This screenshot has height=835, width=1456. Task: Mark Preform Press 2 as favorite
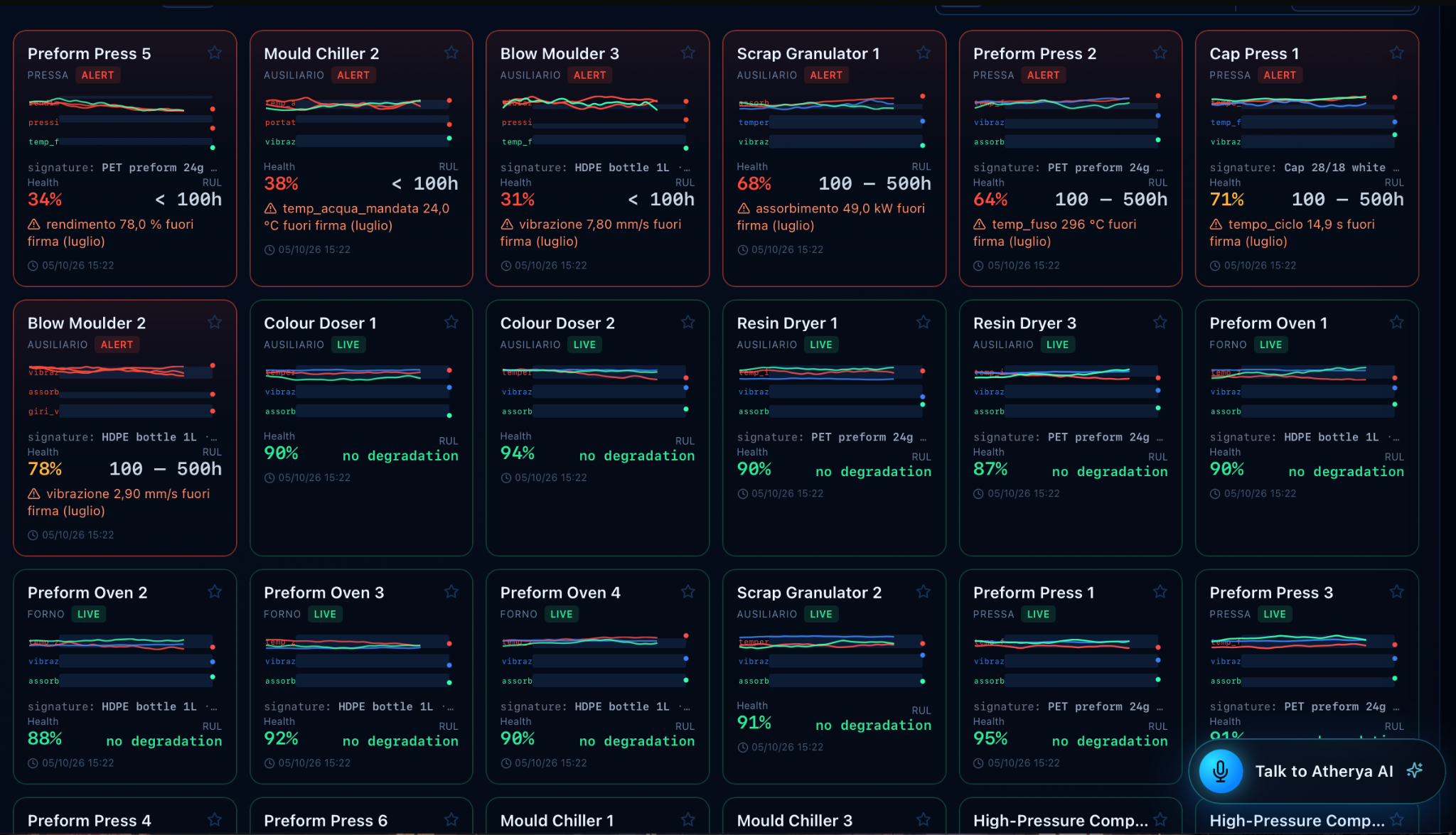1160,53
